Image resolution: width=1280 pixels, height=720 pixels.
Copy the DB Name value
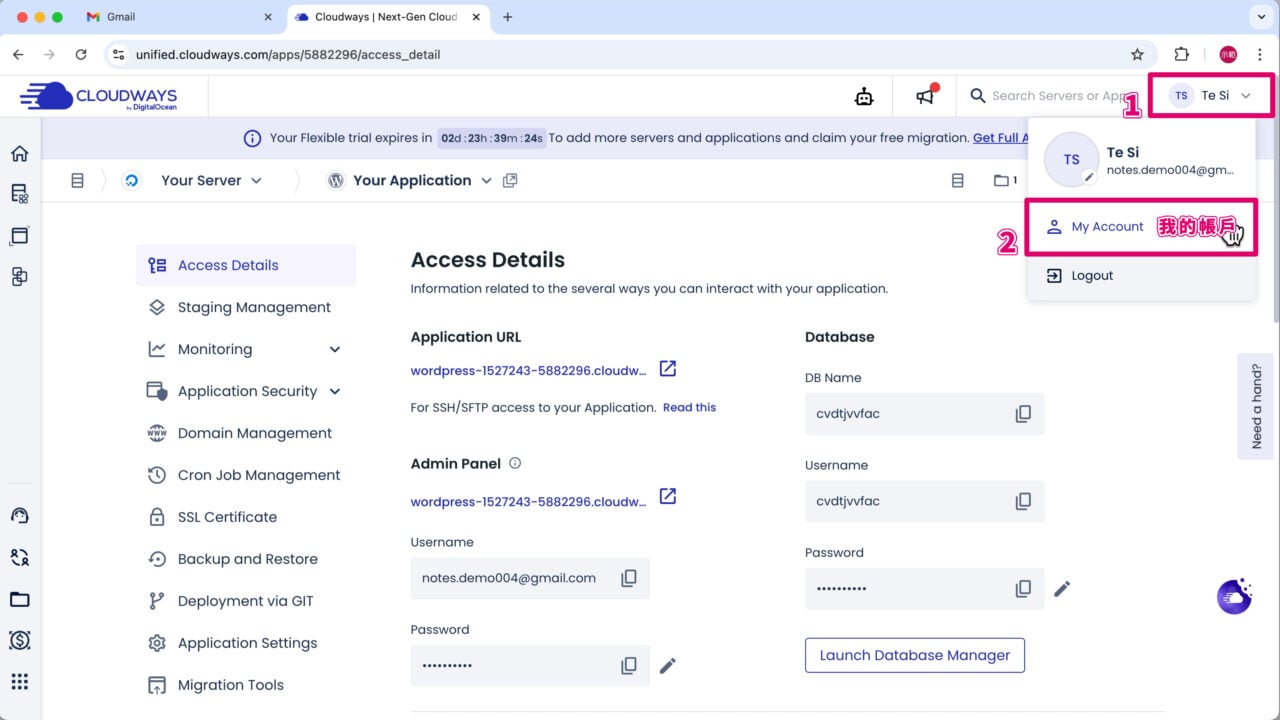click(x=1023, y=414)
